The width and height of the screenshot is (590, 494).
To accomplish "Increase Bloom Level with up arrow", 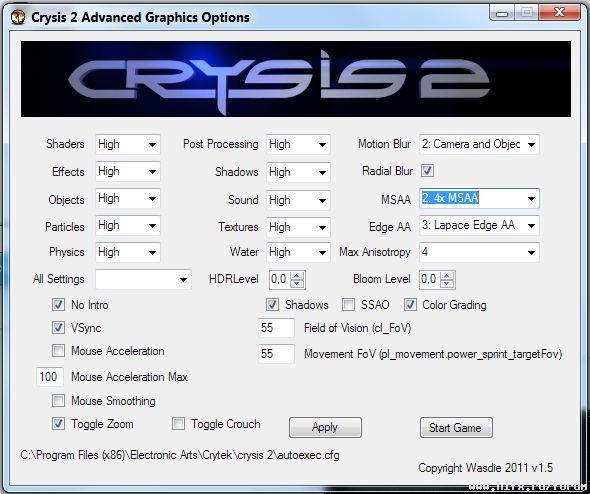I will click(447, 275).
